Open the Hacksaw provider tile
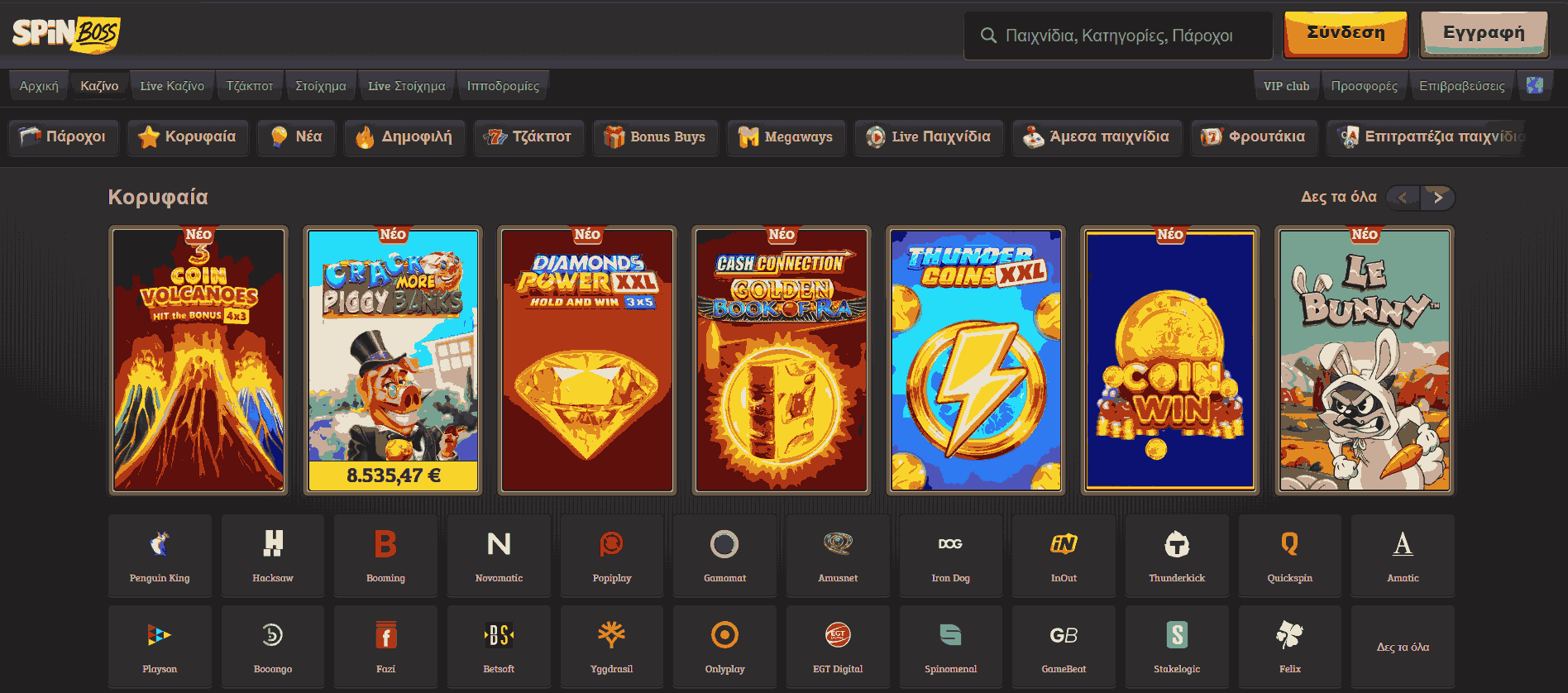The height and width of the screenshot is (693, 1568). click(x=273, y=555)
